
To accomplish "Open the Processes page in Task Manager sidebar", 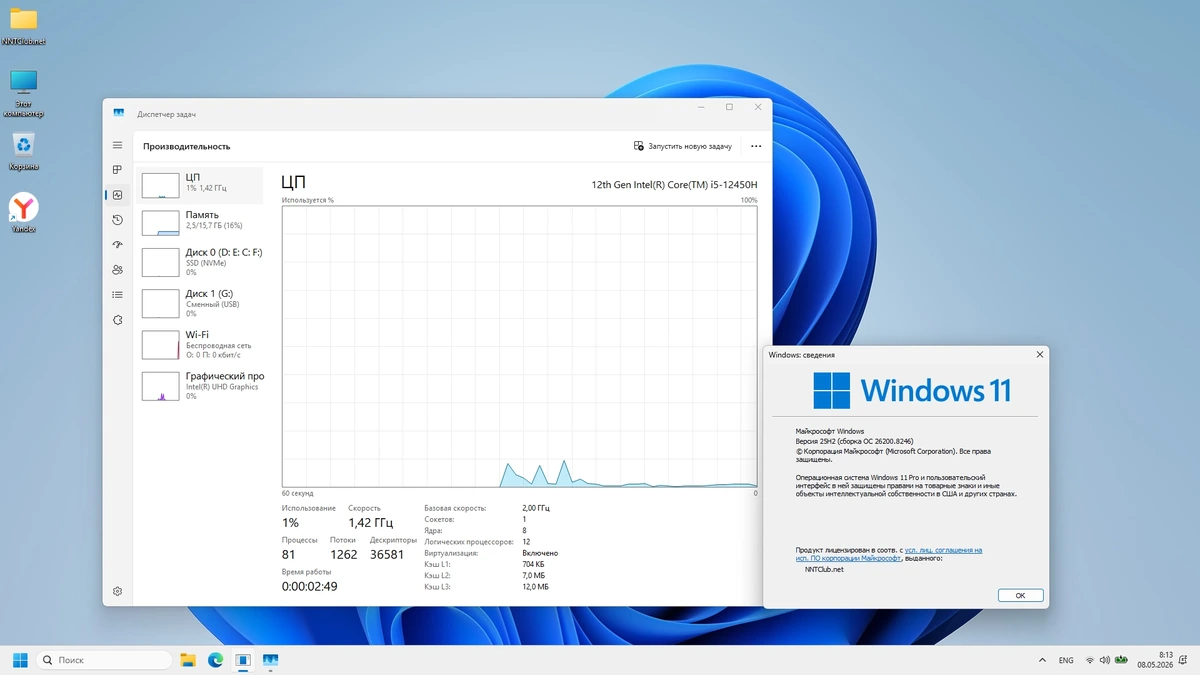I will [117, 170].
